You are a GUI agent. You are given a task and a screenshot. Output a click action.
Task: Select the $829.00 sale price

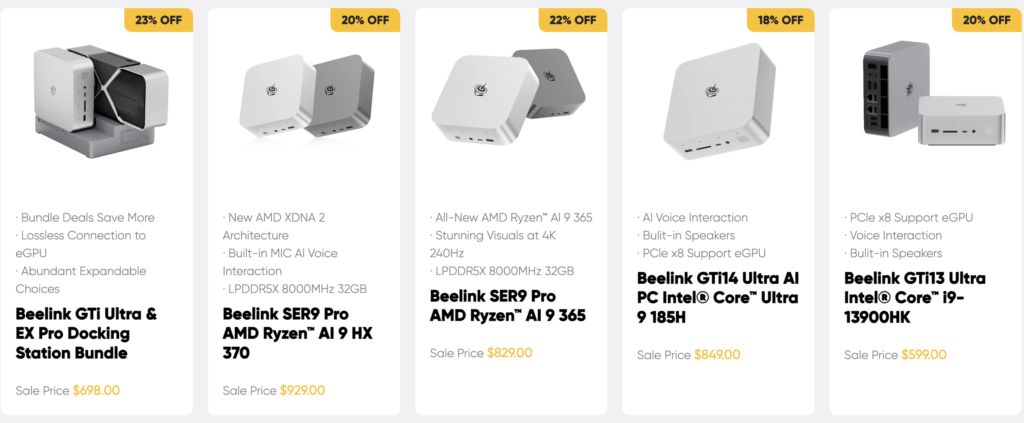tap(509, 353)
